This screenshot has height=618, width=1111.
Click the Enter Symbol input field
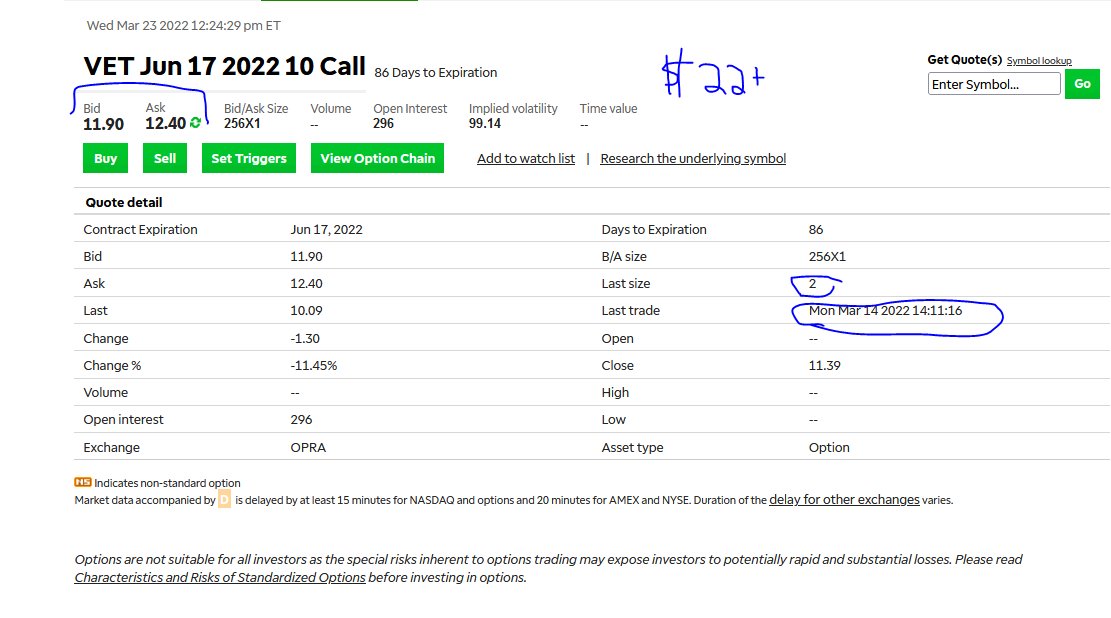[x=994, y=84]
